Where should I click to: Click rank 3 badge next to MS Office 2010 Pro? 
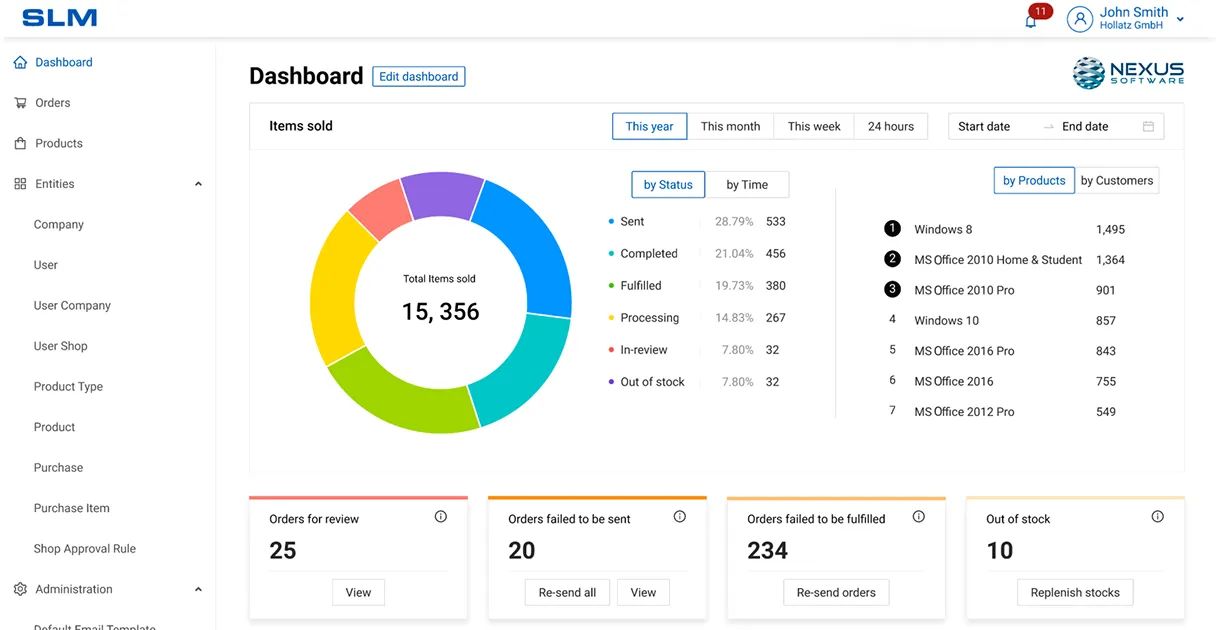(x=893, y=290)
